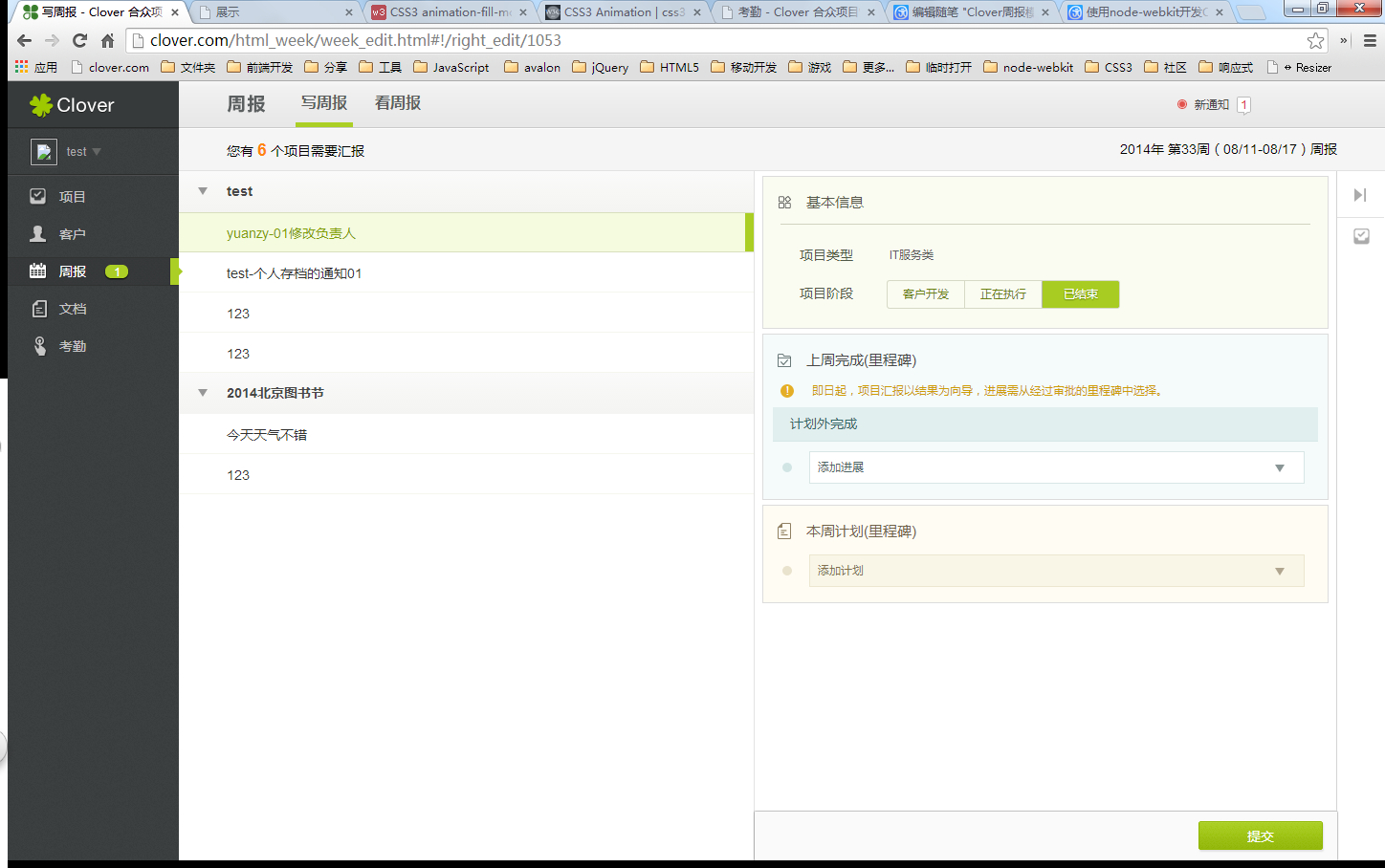The width and height of the screenshot is (1385, 868).
Task: Click the 周报 badge count 1
Action: [x=117, y=271]
